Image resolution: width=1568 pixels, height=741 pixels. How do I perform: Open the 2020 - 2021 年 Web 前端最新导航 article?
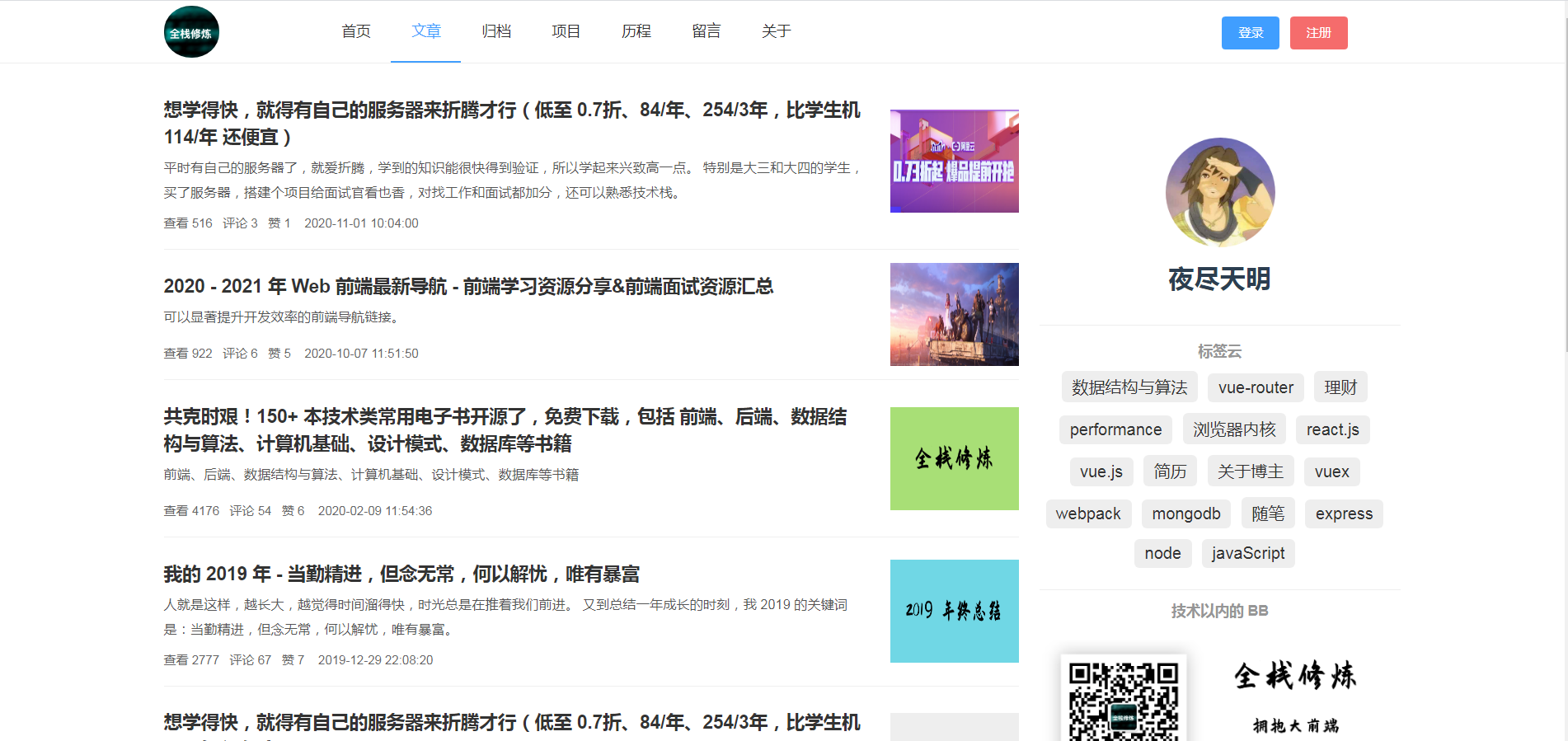[x=468, y=286]
